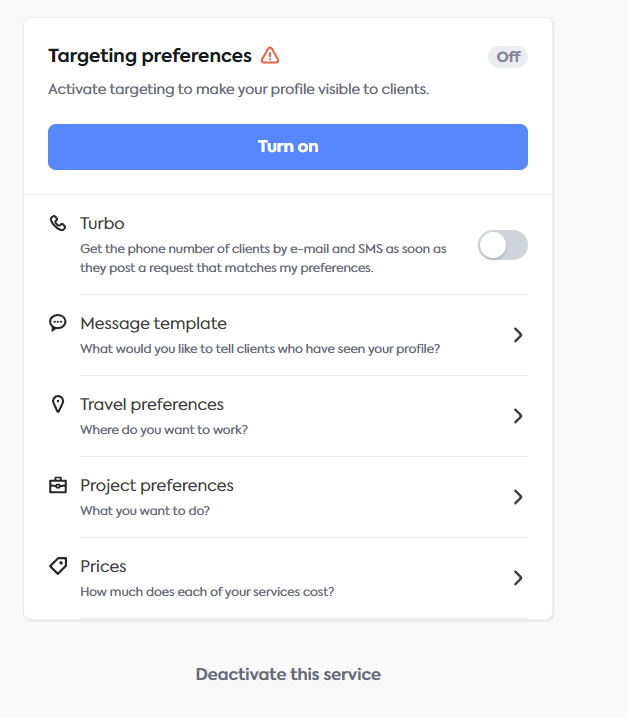Expand Project preferences chevron arrow
This screenshot has height=718, width=628.
517,497
